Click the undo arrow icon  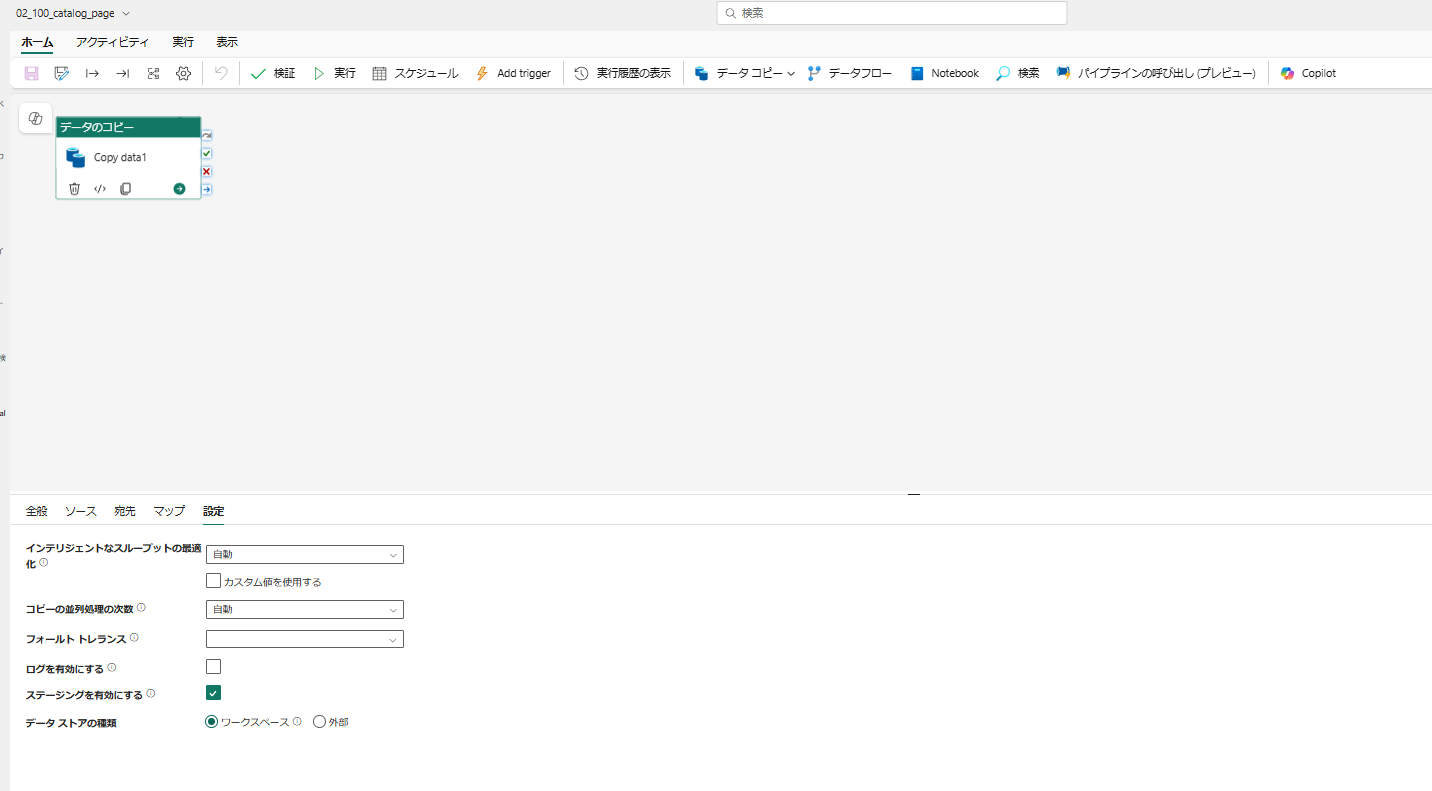221,73
